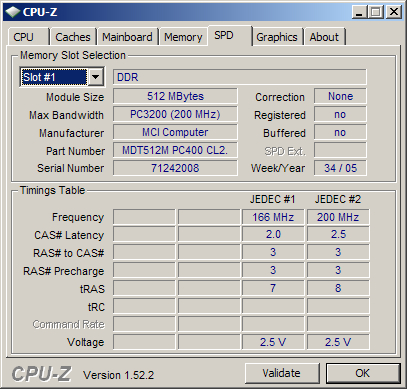The height and width of the screenshot is (389, 407).
Task: Switch to the CPU tab
Action: 28,37
